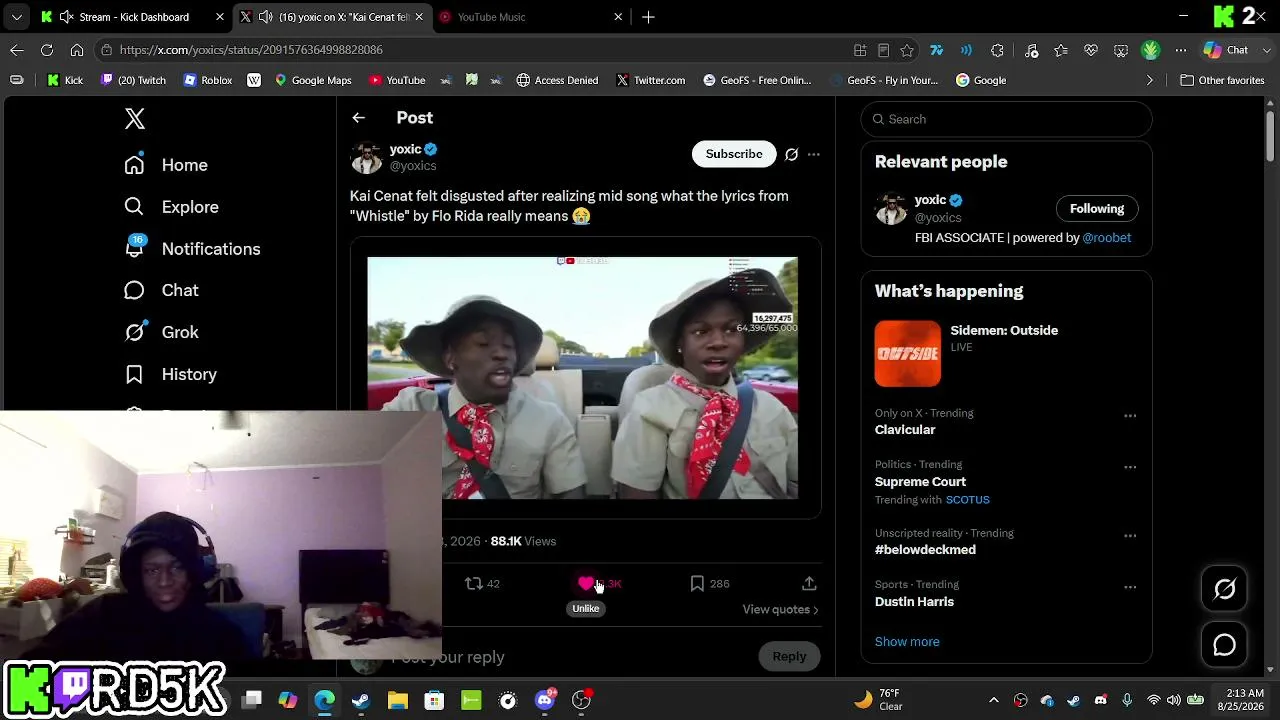The height and width of the screenshot is (720, 1280).
Task: Open the floating messages chat button
Action: click(x=1225, y=645)
